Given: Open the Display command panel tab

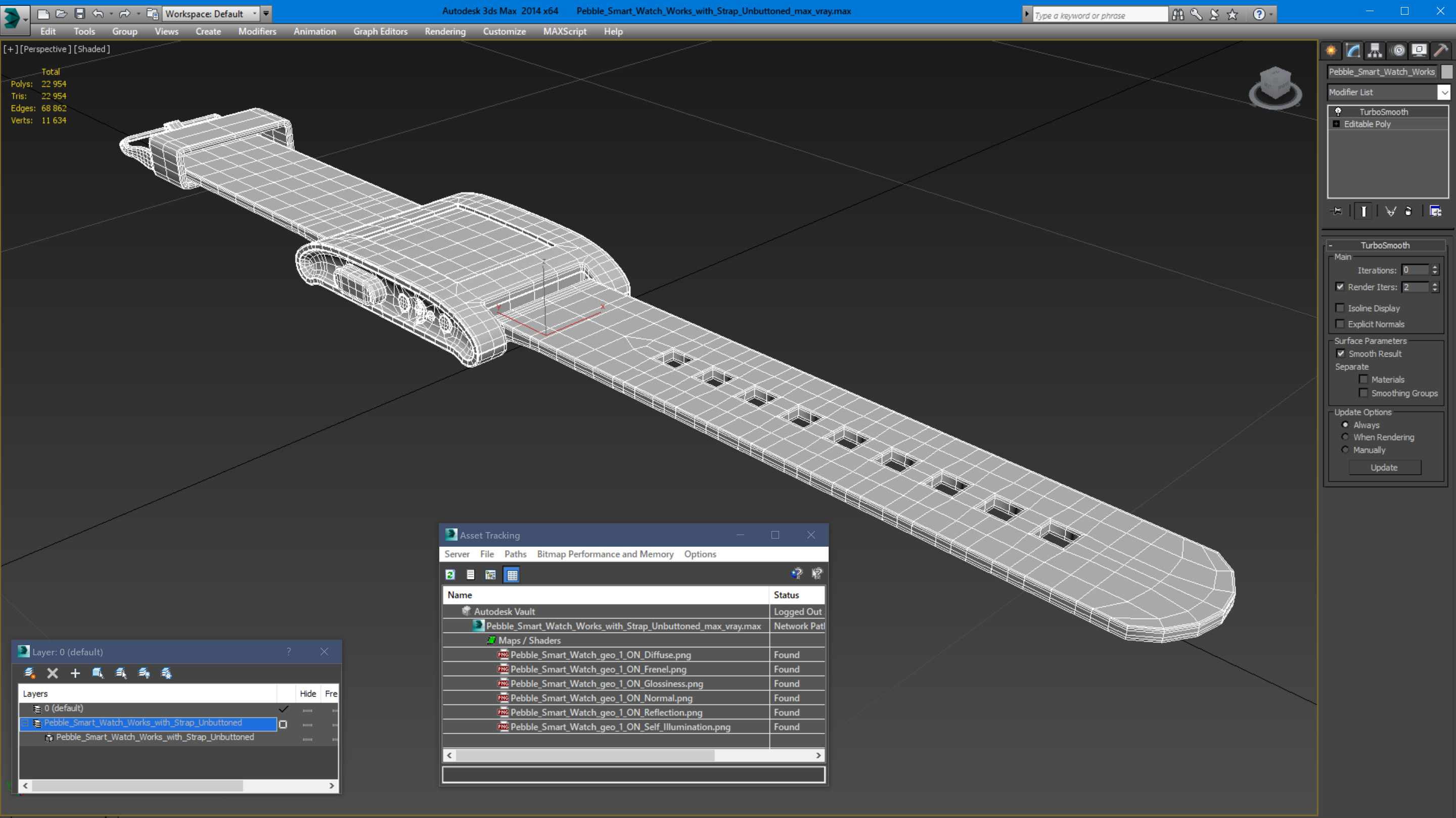Looking at the screenshot, I should (x=1419, y=51).
